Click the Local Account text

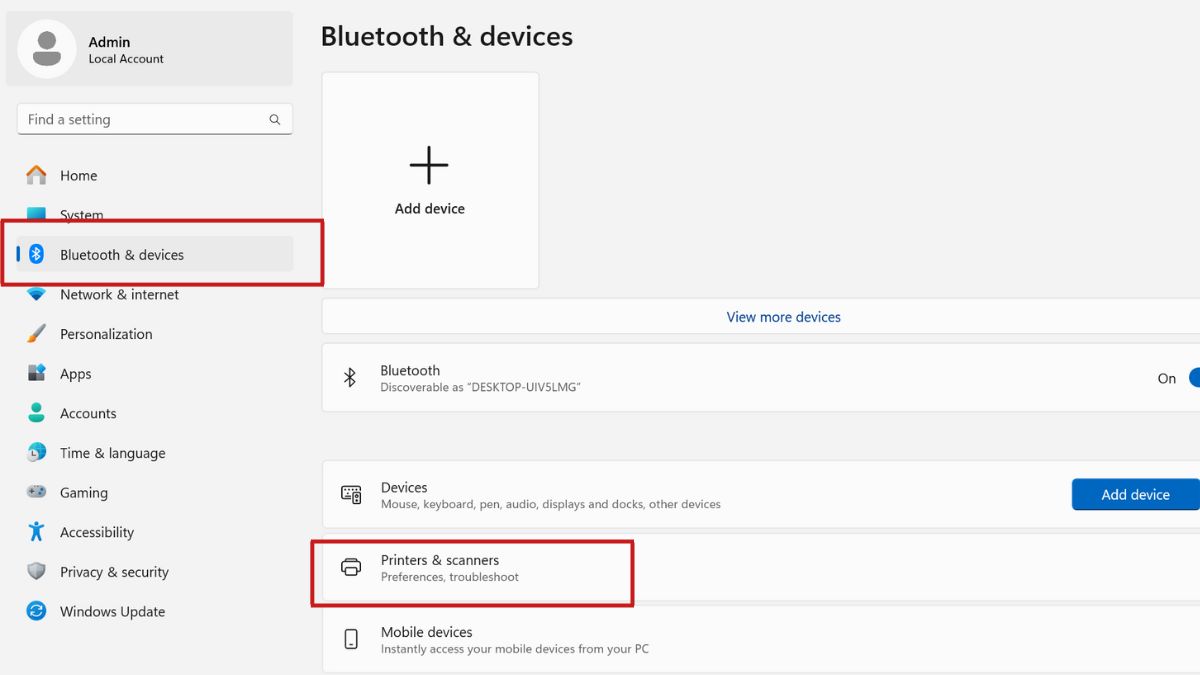pos(126,59)
